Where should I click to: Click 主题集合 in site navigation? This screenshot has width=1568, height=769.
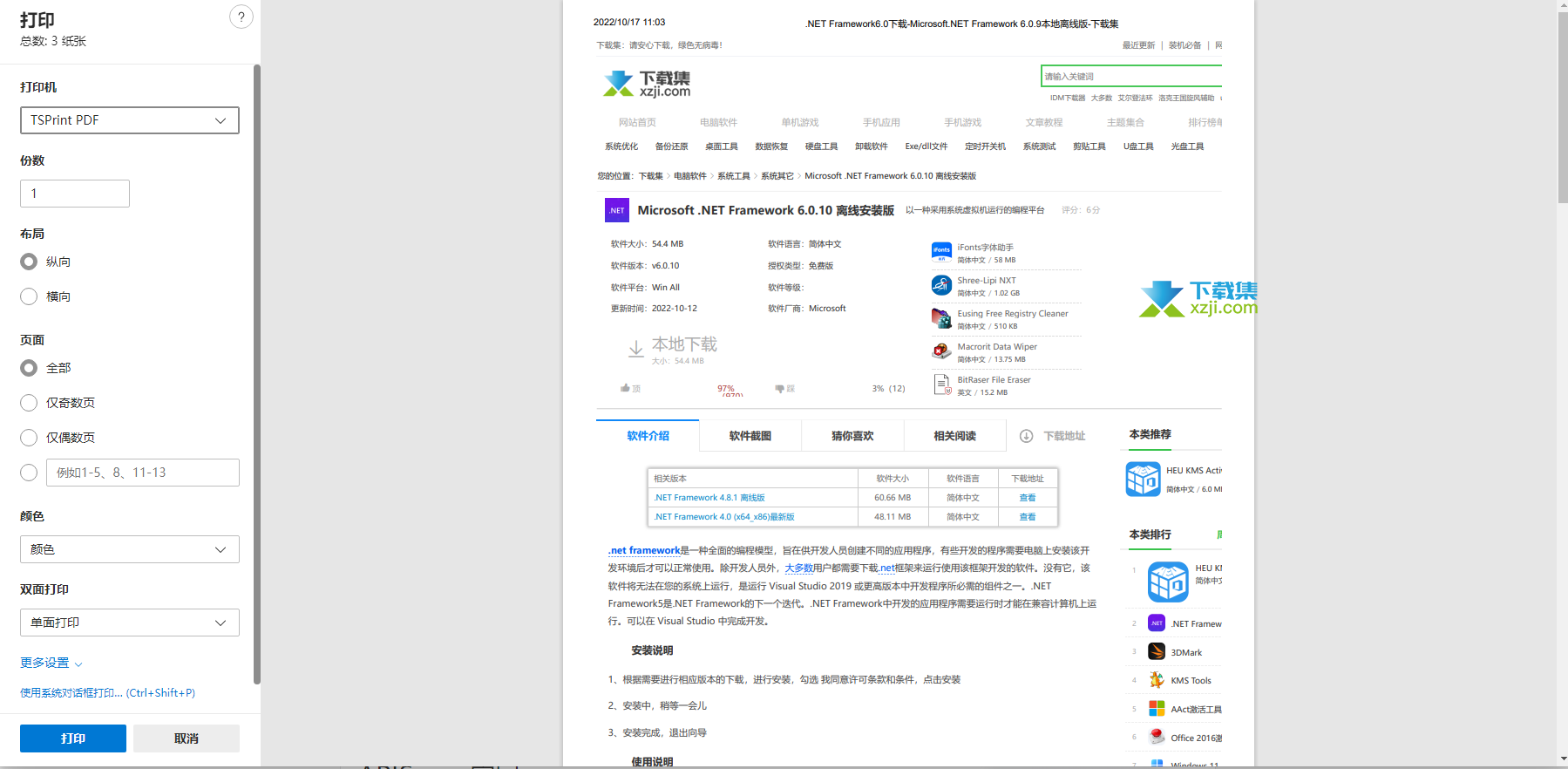coord(1125,122)
